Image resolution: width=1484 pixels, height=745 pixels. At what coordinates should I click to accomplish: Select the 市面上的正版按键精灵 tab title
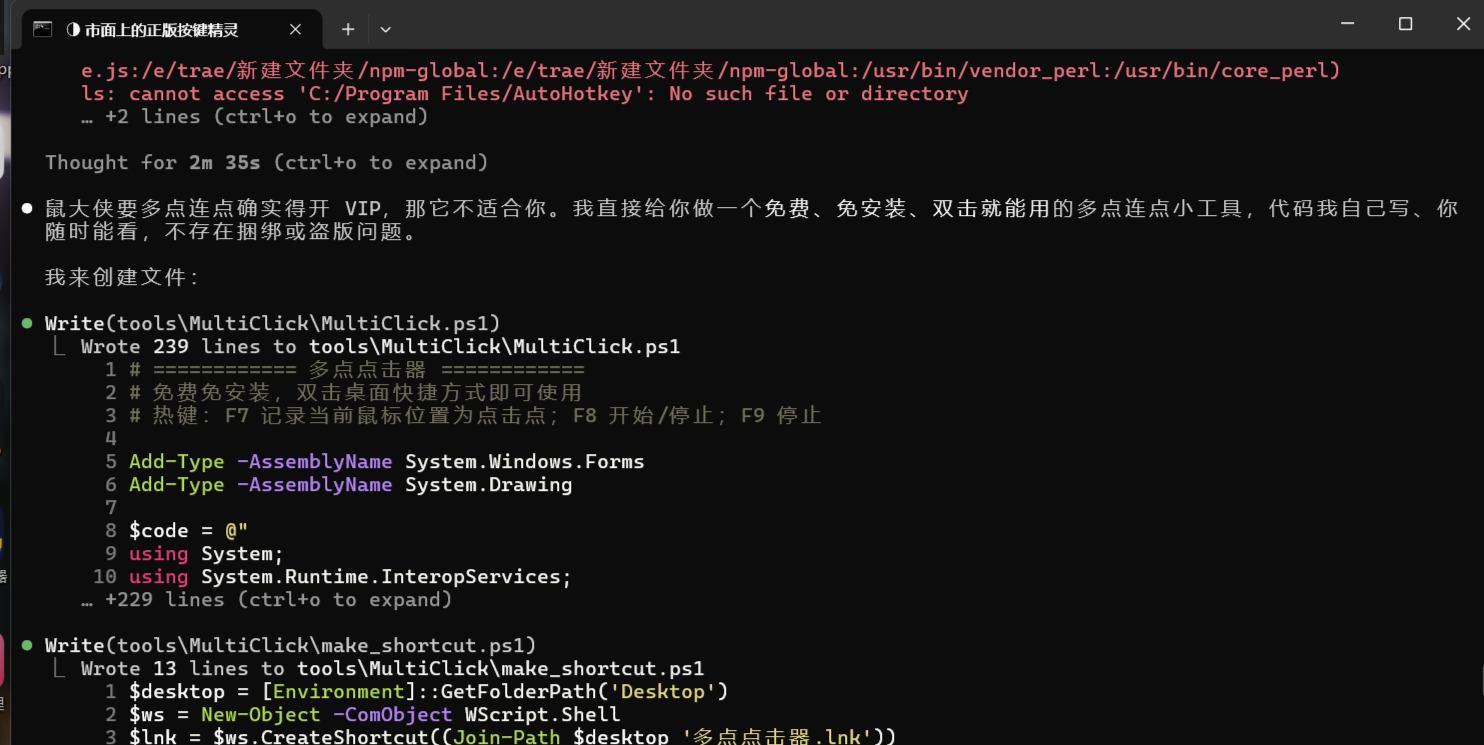click(x=161, y=30)
